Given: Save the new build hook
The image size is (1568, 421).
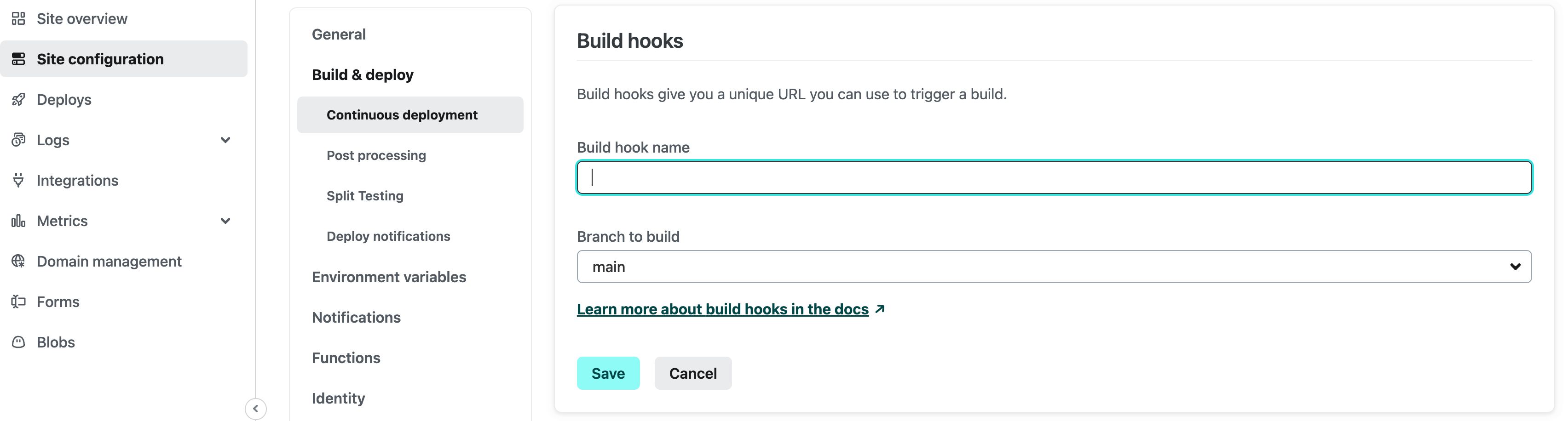Looking at the screenshot, I should (x=607, y=373).
